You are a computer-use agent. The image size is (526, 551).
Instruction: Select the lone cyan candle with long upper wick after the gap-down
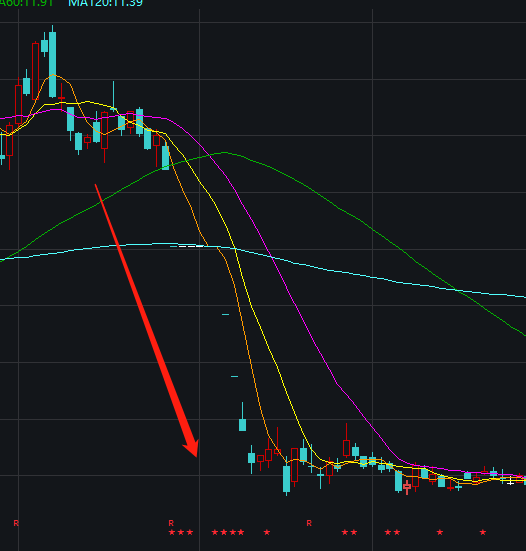242,417
